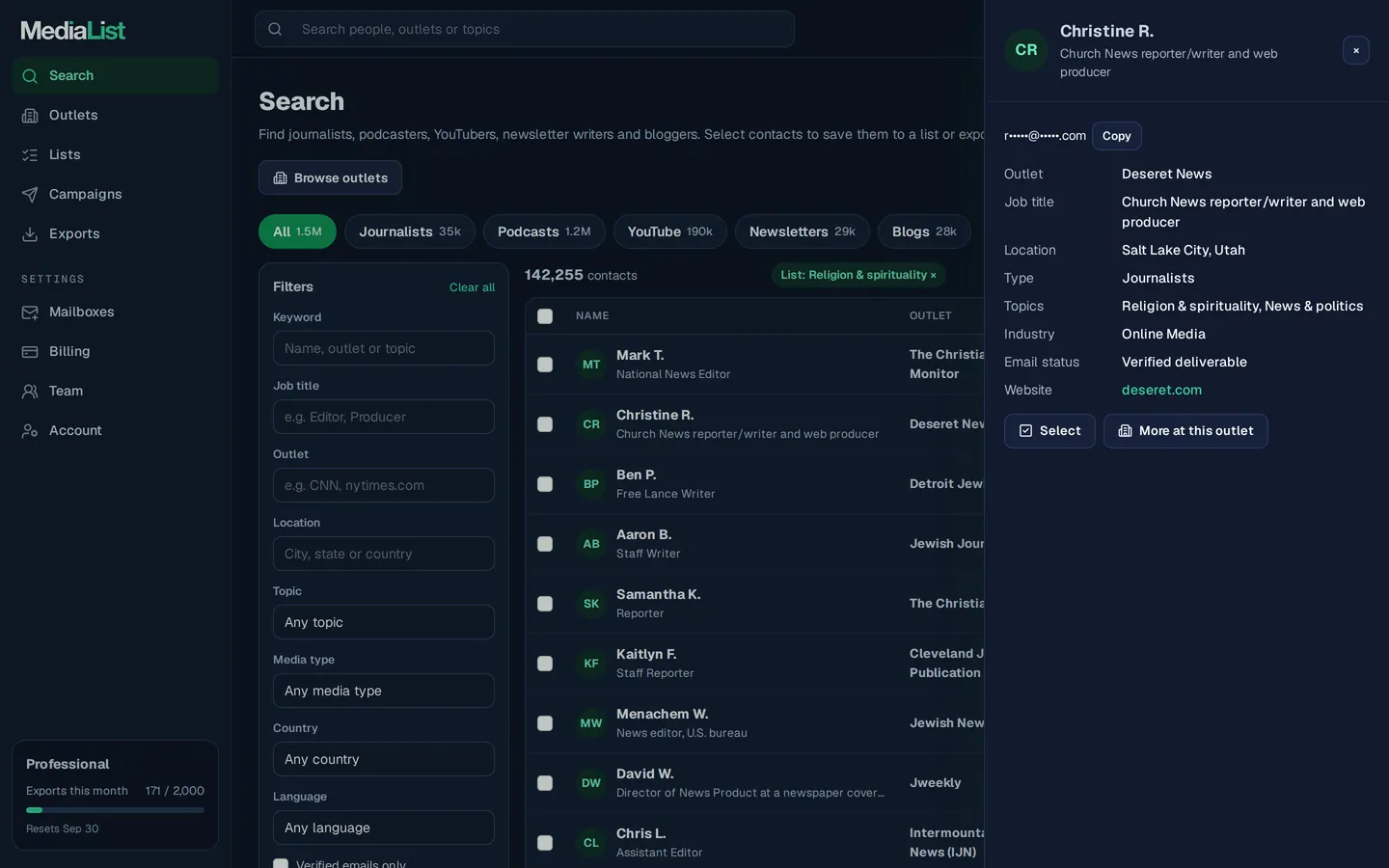Go to the Lists sidebar icon
Viewport: 1389px width, 868px height.
[30, 154]
